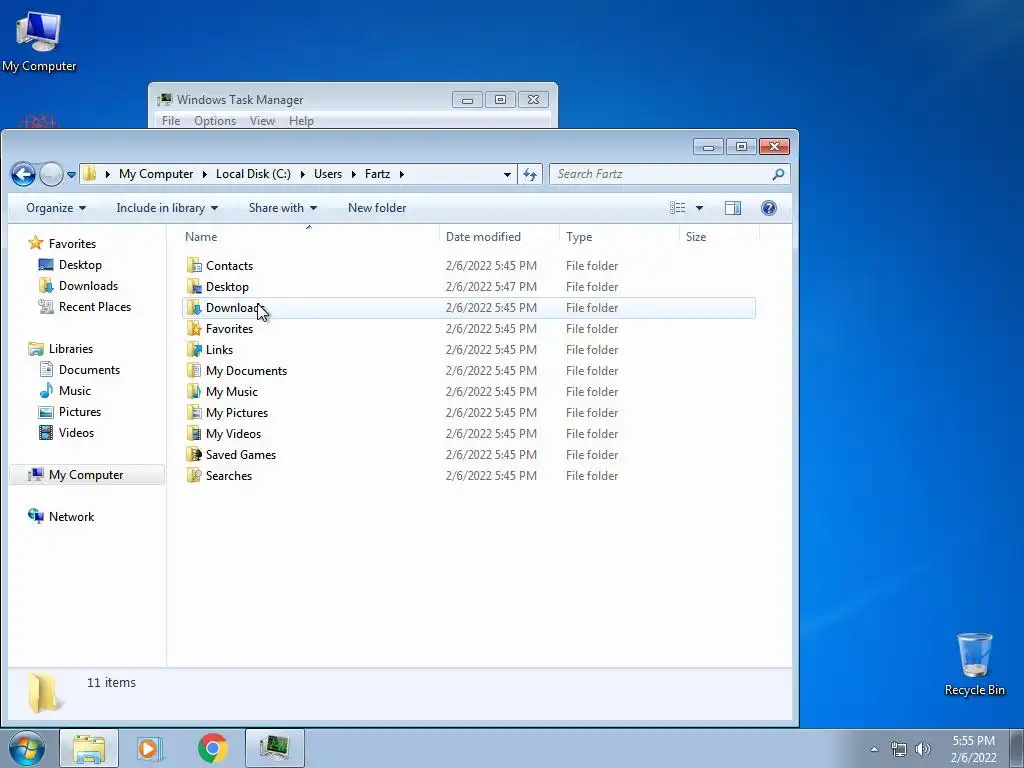Open recent pages dropdown next to Forward button
1024x768 pixels.
click(x=72, y=174)
